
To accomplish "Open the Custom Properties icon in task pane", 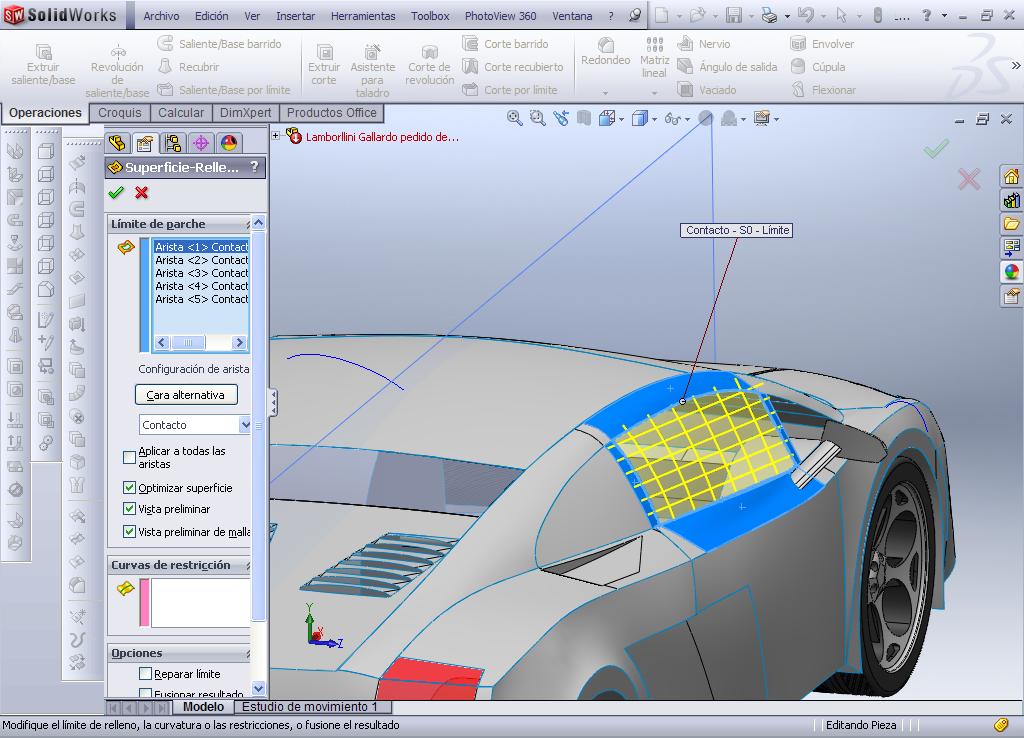I will pos(1011,296).
